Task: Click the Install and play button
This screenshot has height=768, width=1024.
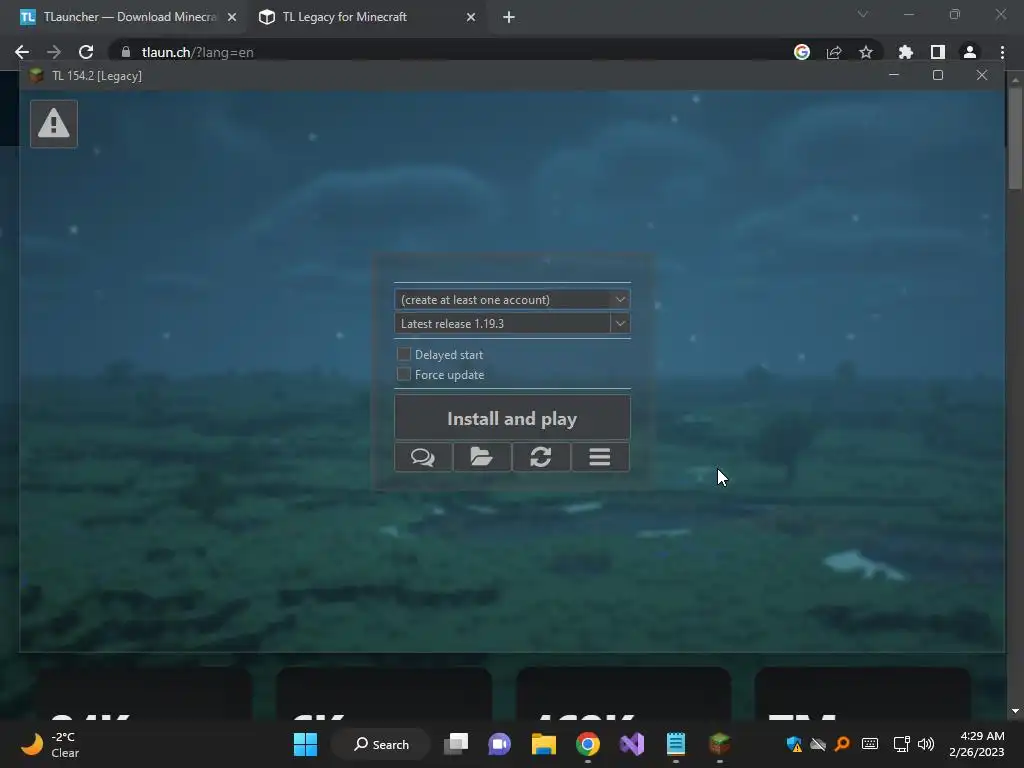Action: [512, 418]
